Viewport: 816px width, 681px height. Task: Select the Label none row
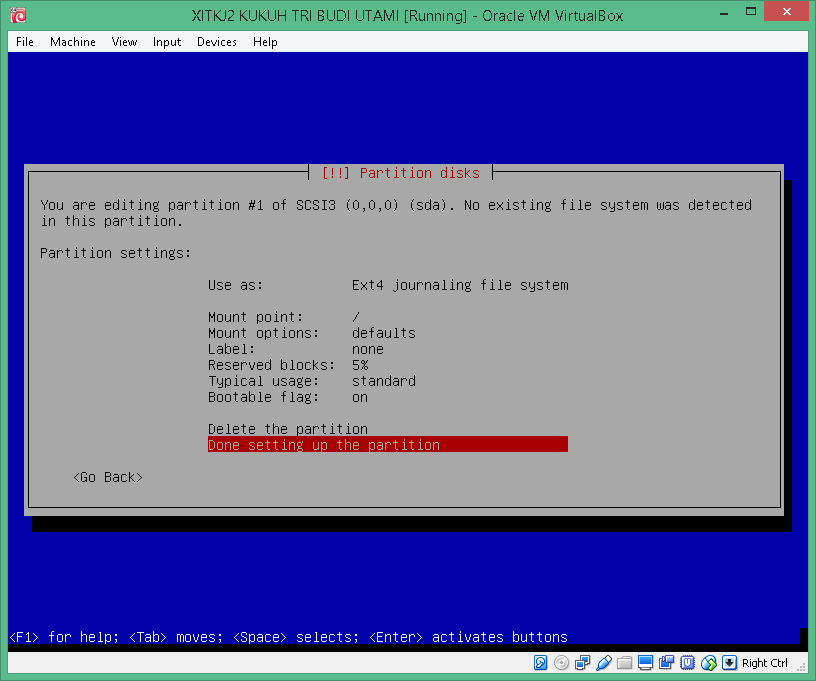296,349
